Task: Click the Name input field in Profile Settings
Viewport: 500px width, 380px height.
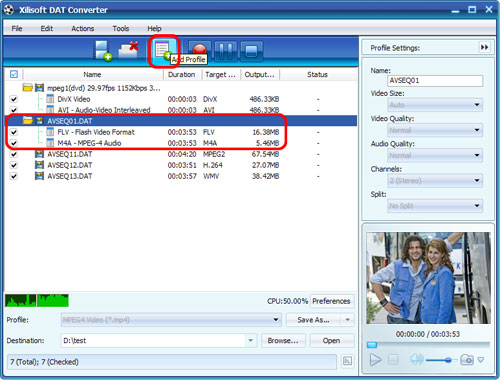Action: click(435, 81)
